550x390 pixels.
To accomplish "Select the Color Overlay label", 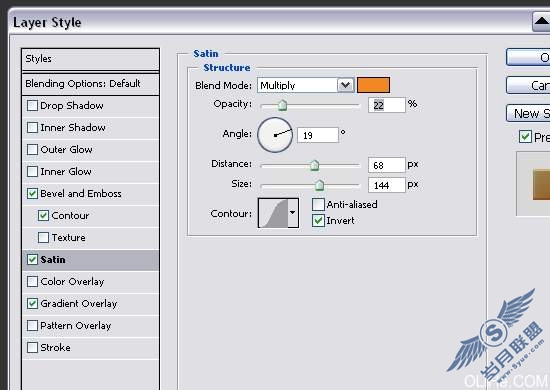I will [x=72, y=282].
